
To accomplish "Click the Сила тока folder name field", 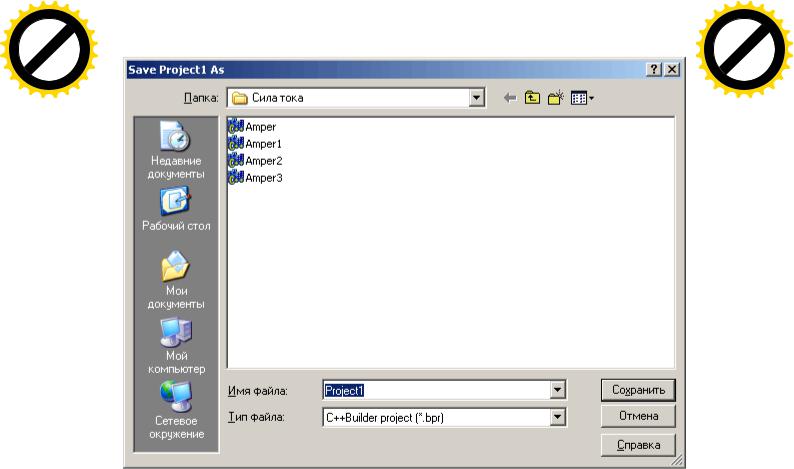I will click(349, 98).
